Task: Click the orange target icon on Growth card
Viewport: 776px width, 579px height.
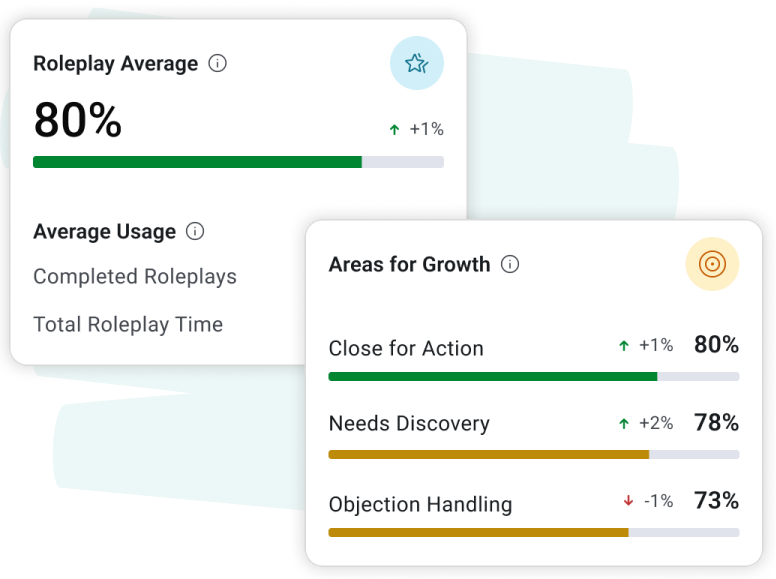Action: pos(712,264)
